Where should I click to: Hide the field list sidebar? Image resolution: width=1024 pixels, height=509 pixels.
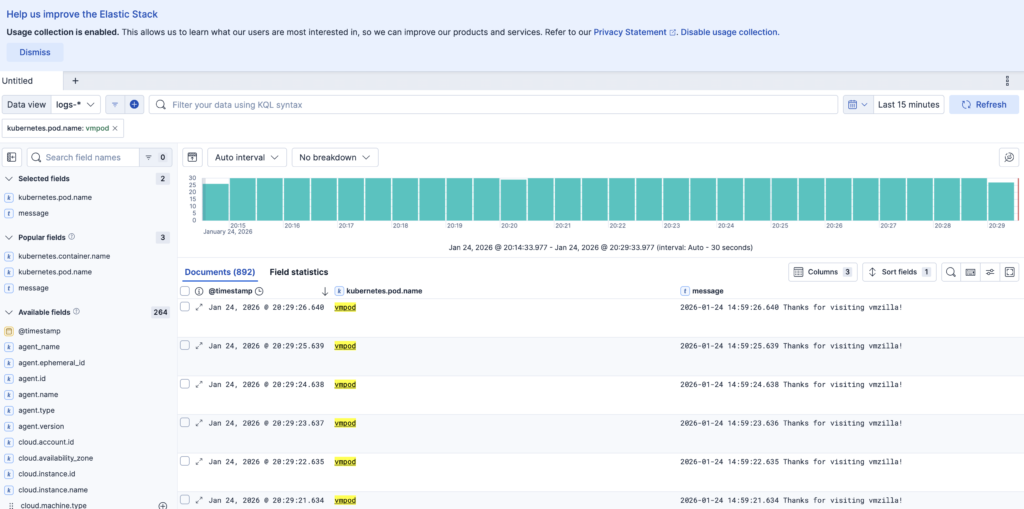(12, 157)
